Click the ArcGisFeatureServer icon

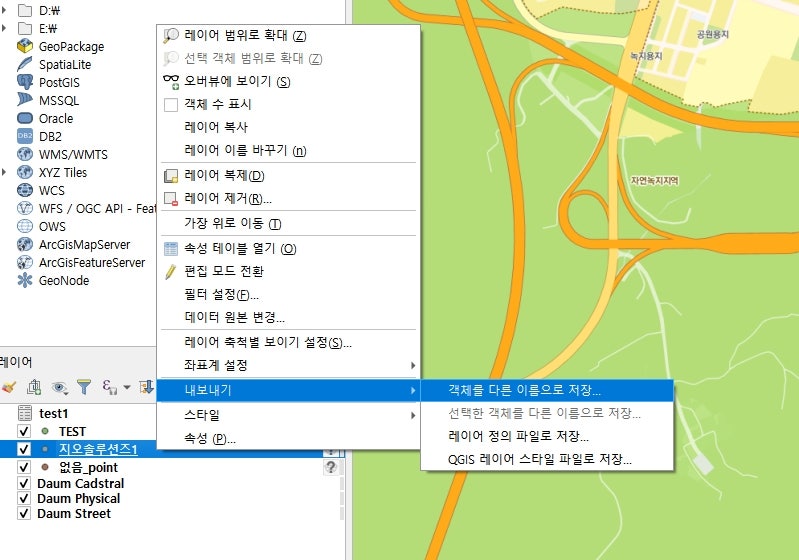24,262
